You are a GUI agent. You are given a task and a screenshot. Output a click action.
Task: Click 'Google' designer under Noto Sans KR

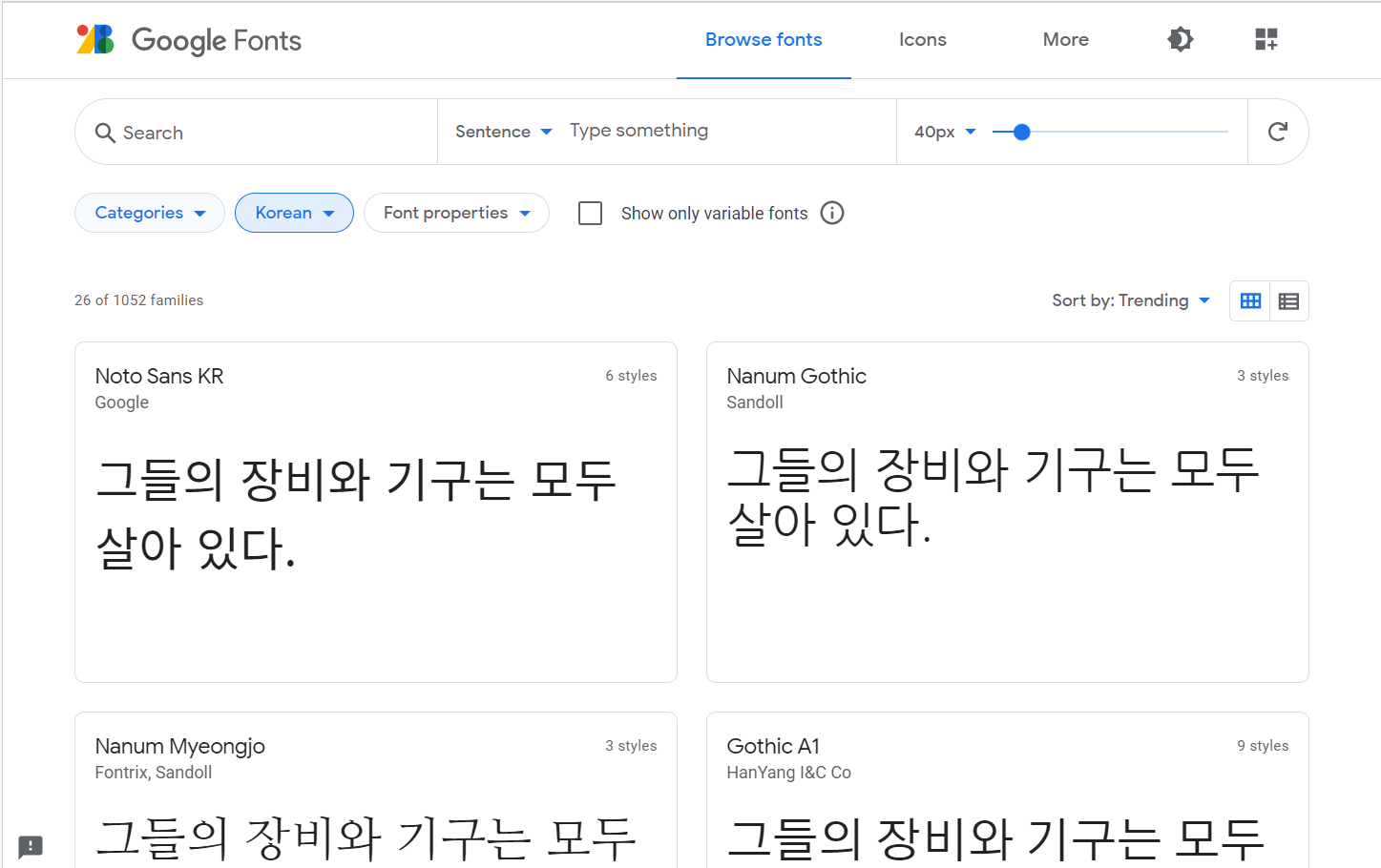coord(122,403)
